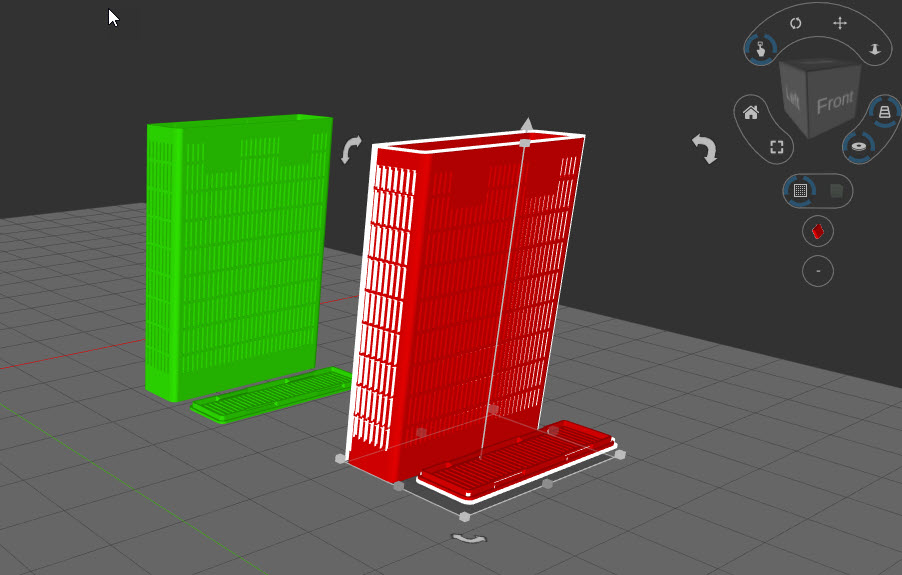This screenshot has width=902, height=575.
Task: Activate the pan view cross-arrows tool
Action: (840, 23)
